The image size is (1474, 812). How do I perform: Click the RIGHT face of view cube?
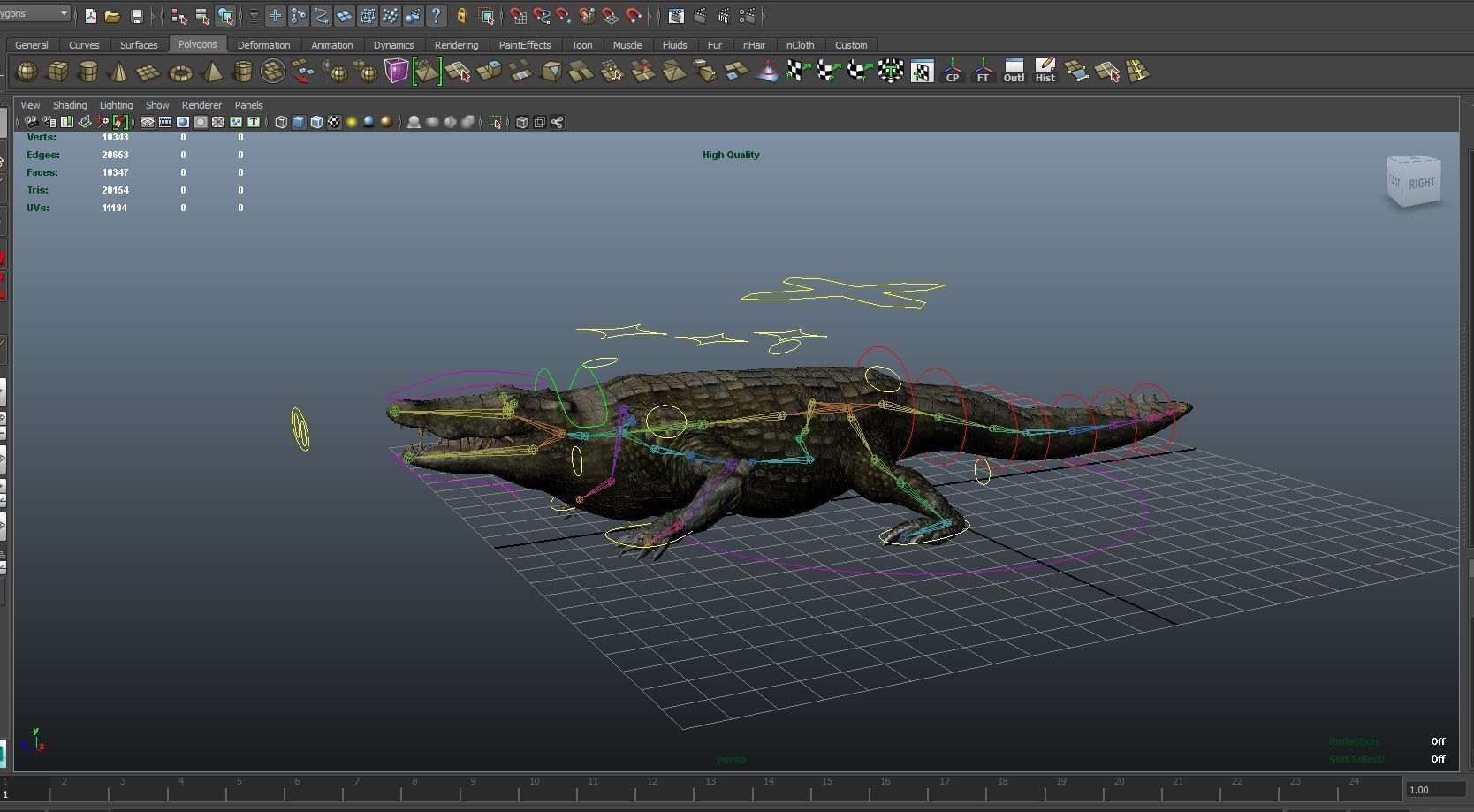(x=1422, y=183)
